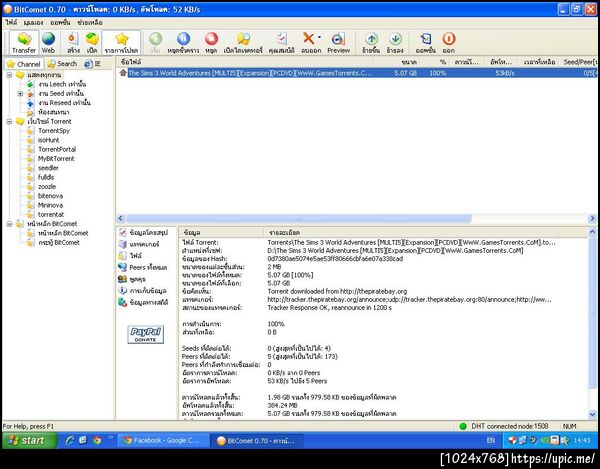Image resolution: width=600 pixels, height=469 pixels.
Task: Sort by the % progress column header
Action: click(x=435, y=62)
